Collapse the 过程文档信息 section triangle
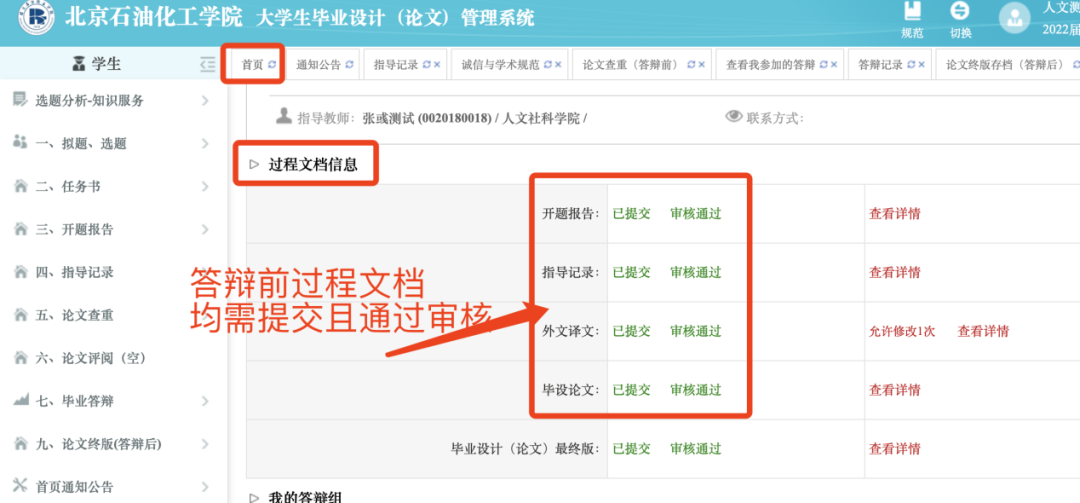Image resolution: width=1080 pixels, height=503 pixels. pos(254,165)
